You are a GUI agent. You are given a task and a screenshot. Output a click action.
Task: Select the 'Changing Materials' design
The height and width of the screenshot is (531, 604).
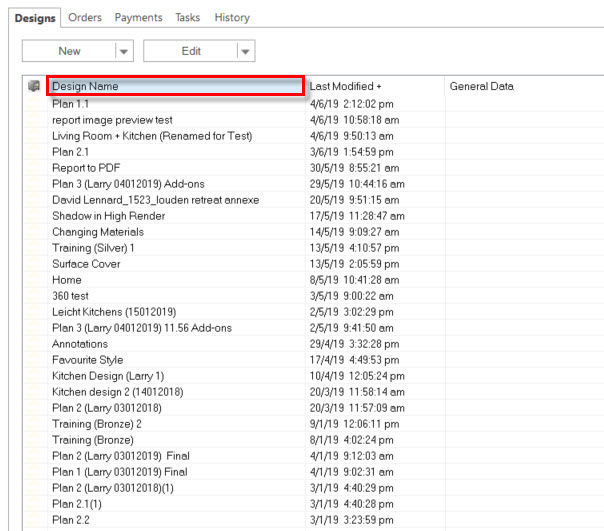[x=98, y=232]
